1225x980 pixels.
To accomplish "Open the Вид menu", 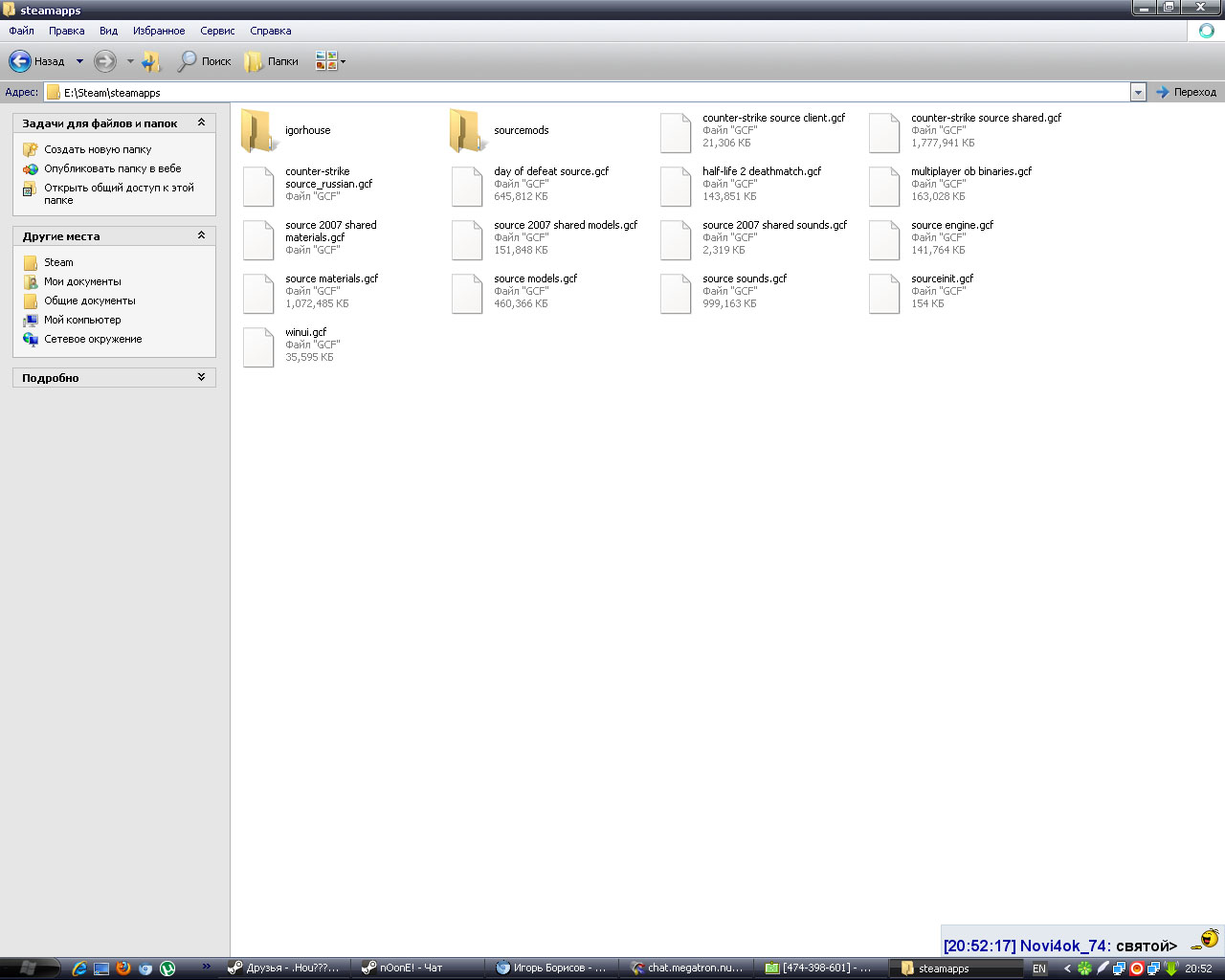I will [109, 31].
